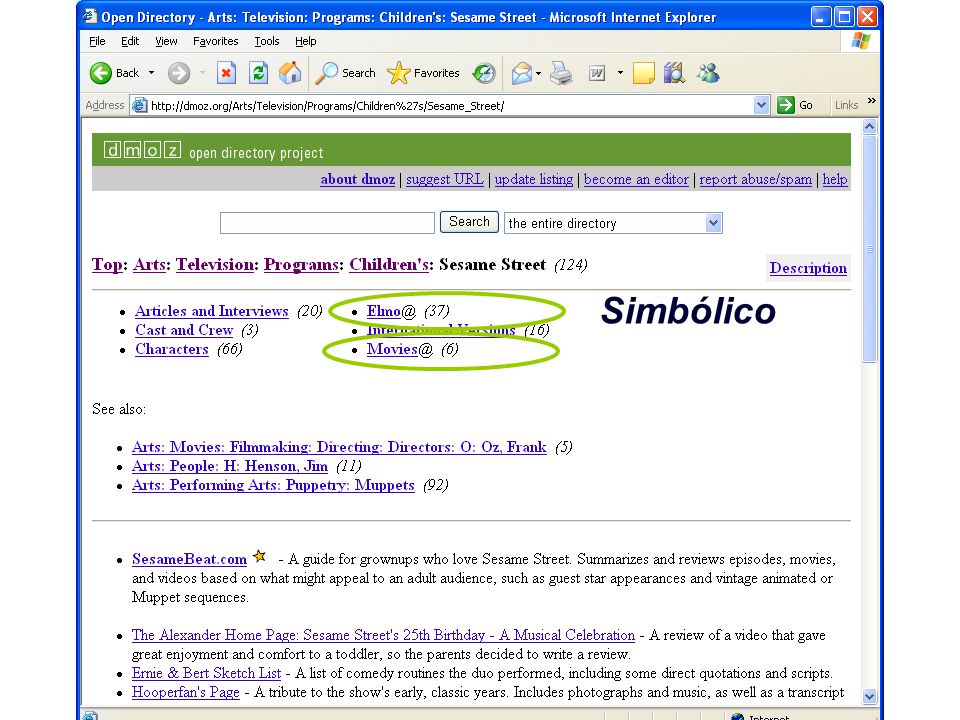This screenshot has height=720, width=960.
Task: Open the 'Articles and Interviews' category
Action: click(212, 311)
